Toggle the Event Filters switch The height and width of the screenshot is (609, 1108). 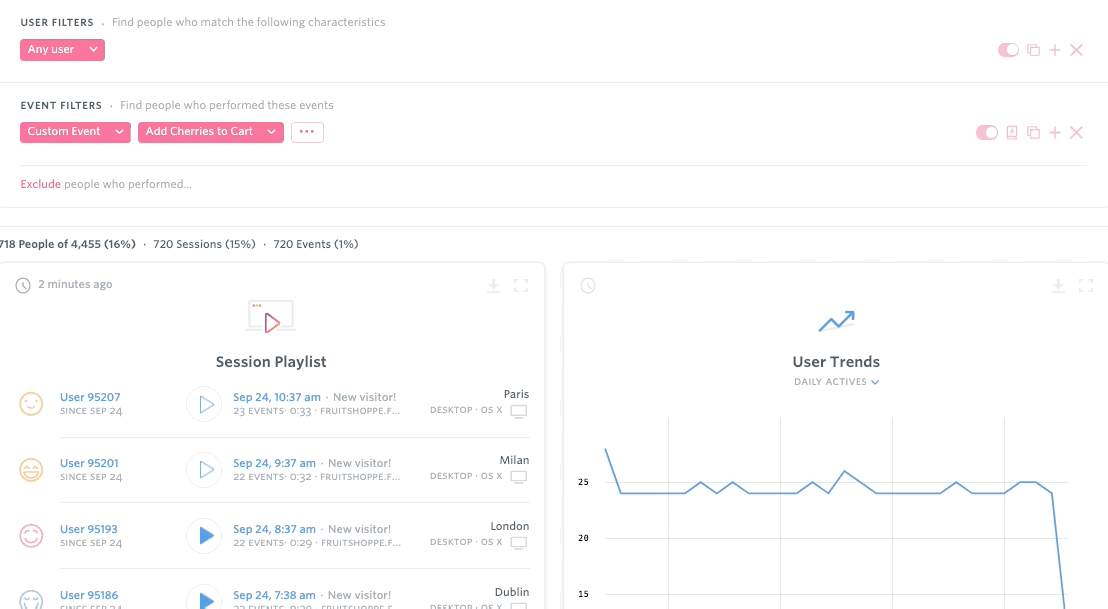[986, 133]
